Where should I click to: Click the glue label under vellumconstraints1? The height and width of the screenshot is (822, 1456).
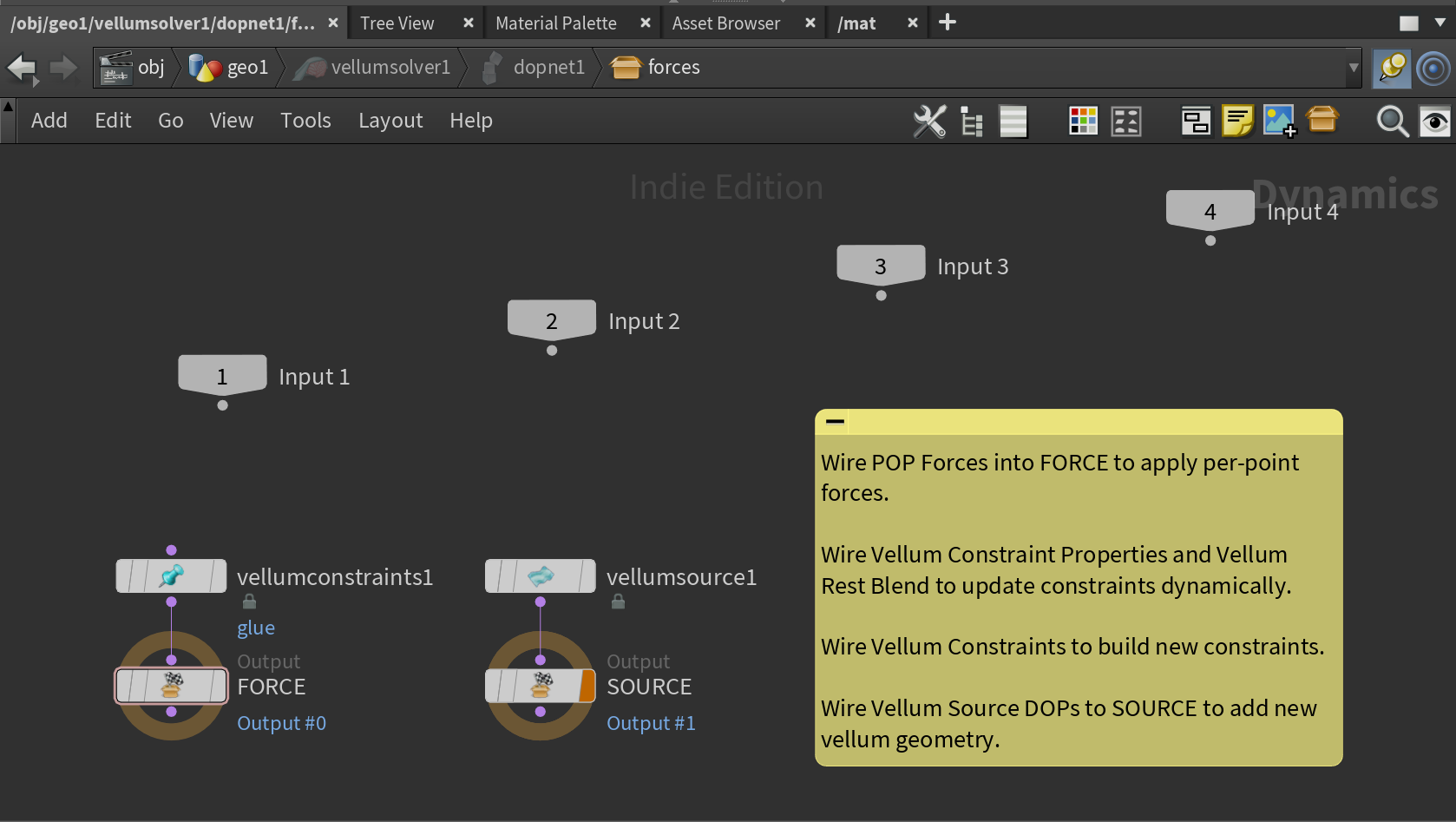click(x=256, y=628)
